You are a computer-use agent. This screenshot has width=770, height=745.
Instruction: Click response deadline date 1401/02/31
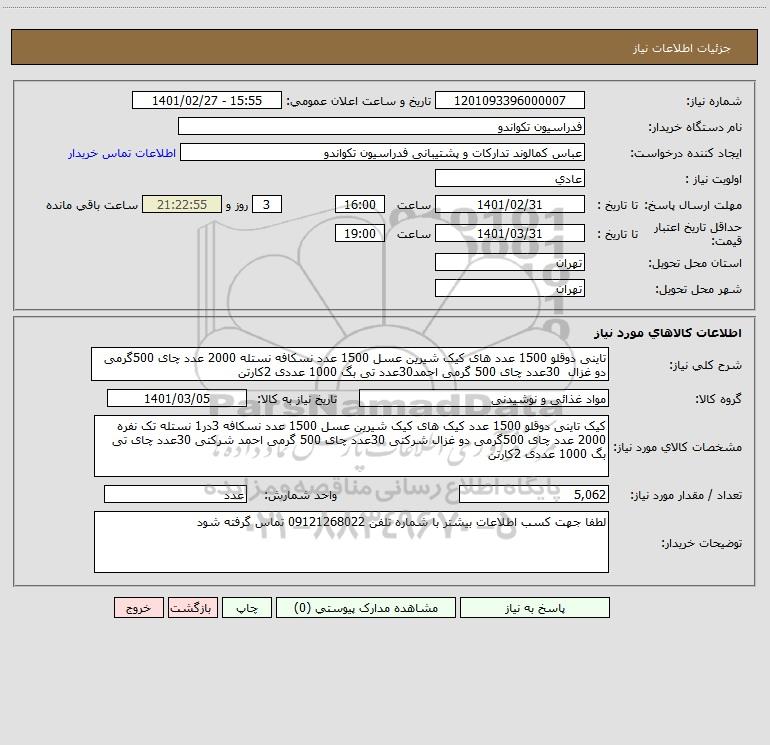[510, 204]
